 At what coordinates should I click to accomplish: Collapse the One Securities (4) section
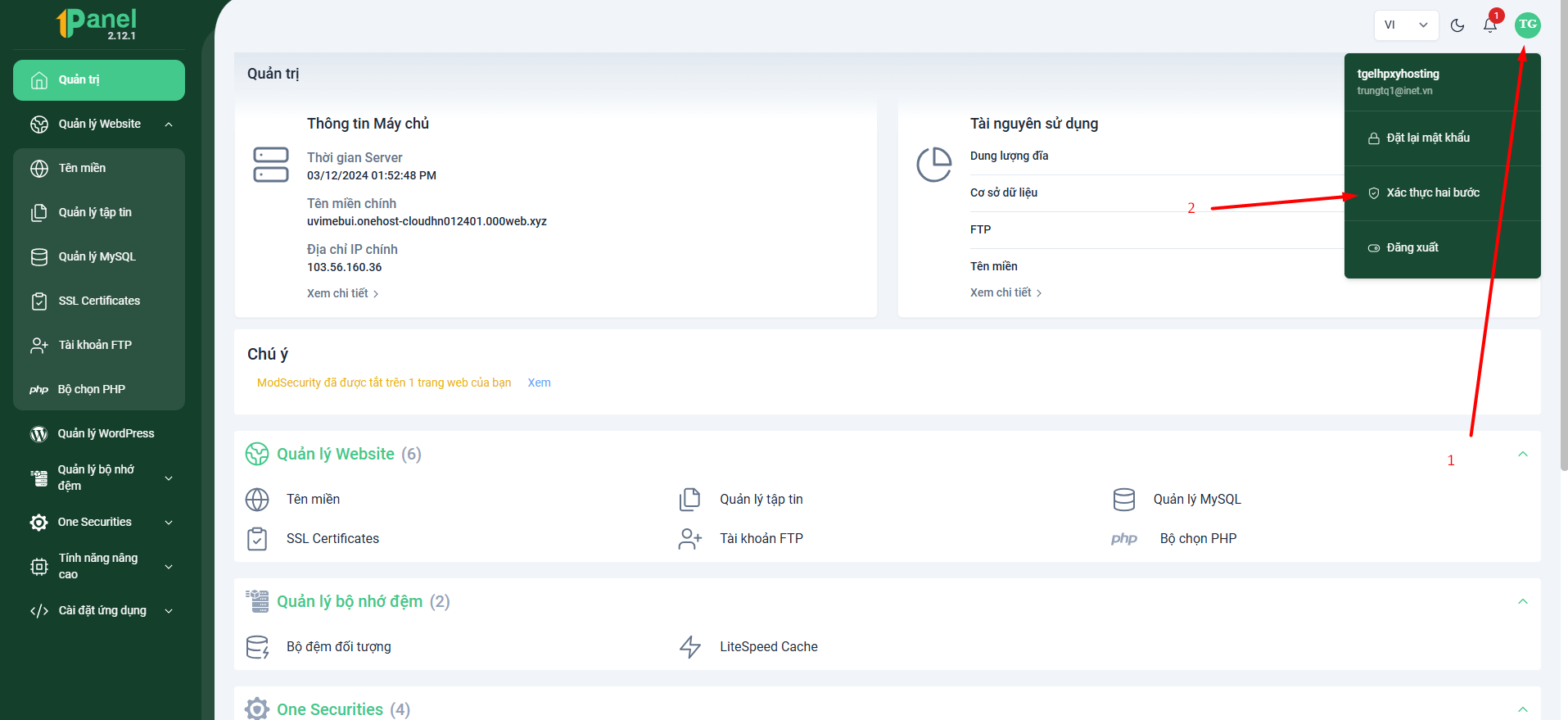pos(1523,709)
